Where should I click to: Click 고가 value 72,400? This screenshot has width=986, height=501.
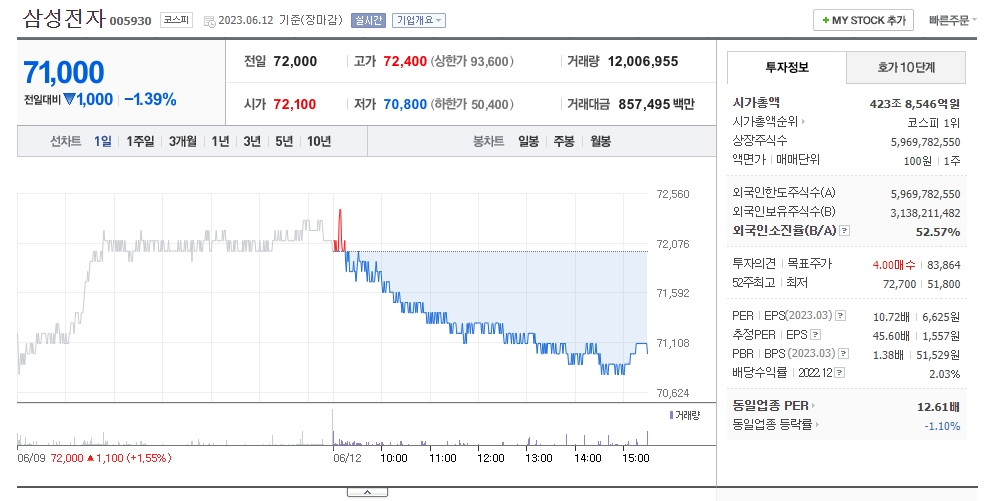(x=405, y=61)
